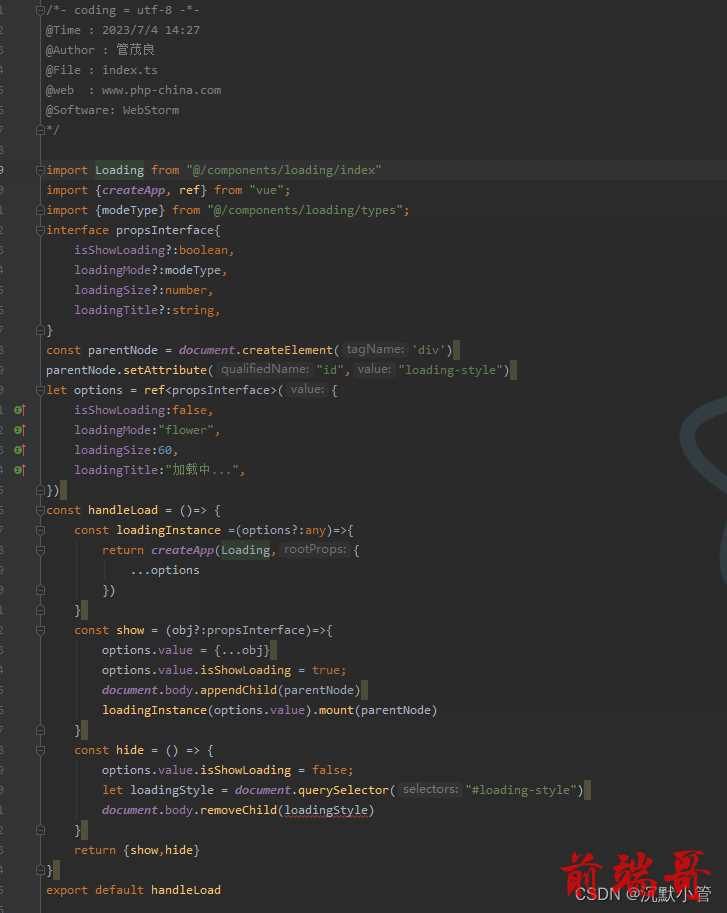
Task: Click the parentNode constant declaration name
Action: pos(123,350)
